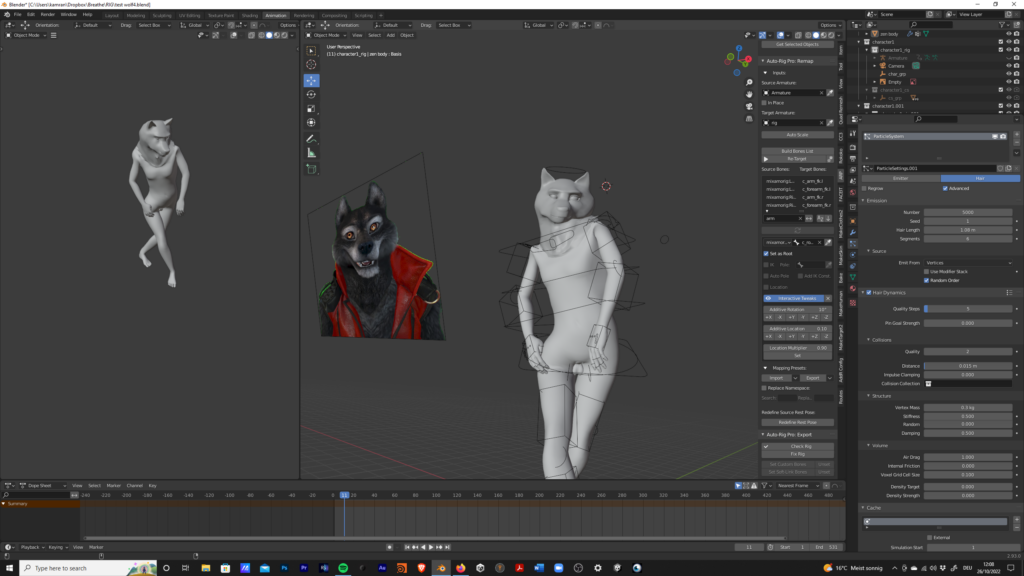Enable Use Modifier Stack
Image resolution: width=1024 pixels, height=576 pixels.
coord(926,272)
